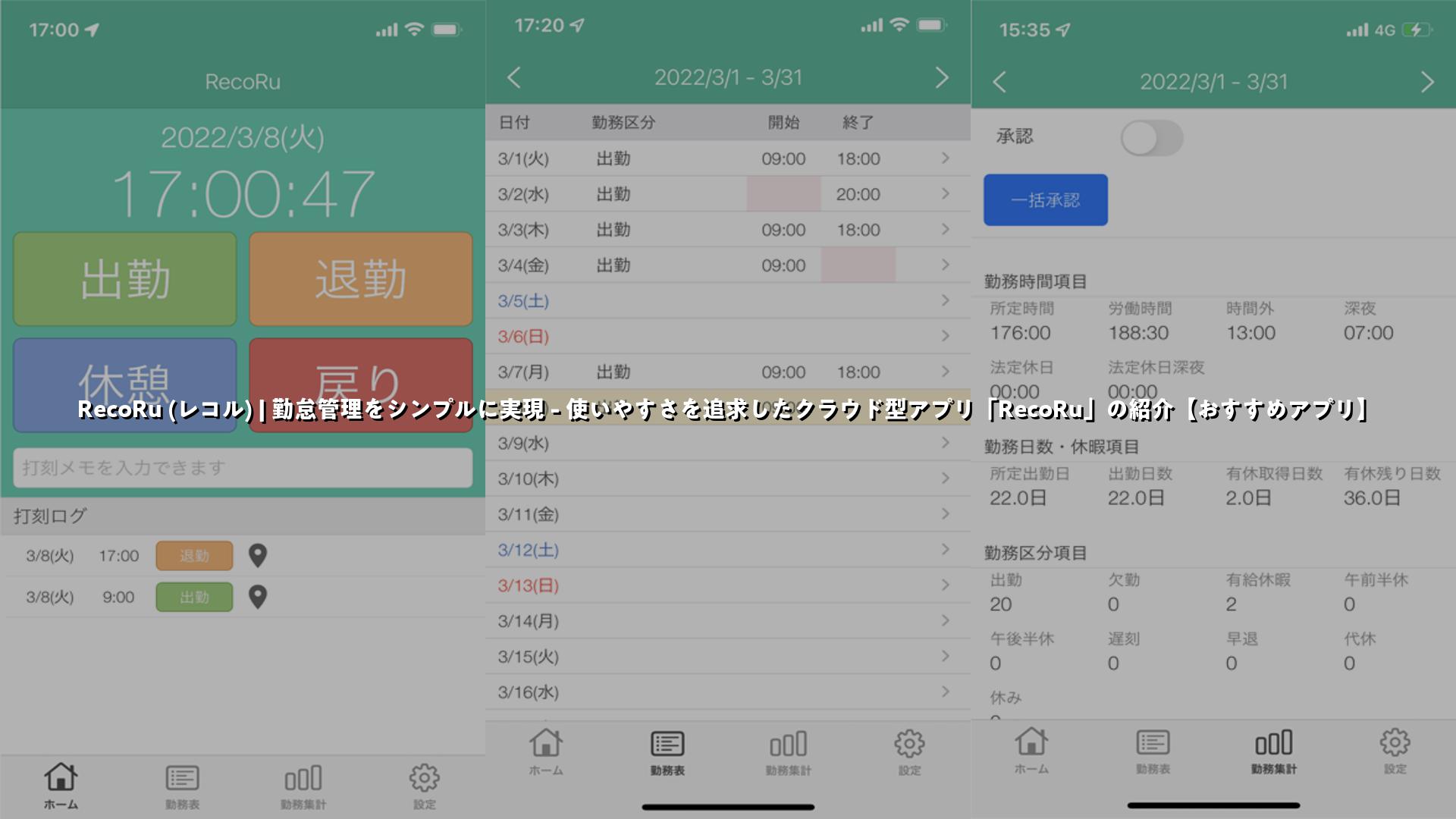Select the 3/14(月) date row

point(728,621)
